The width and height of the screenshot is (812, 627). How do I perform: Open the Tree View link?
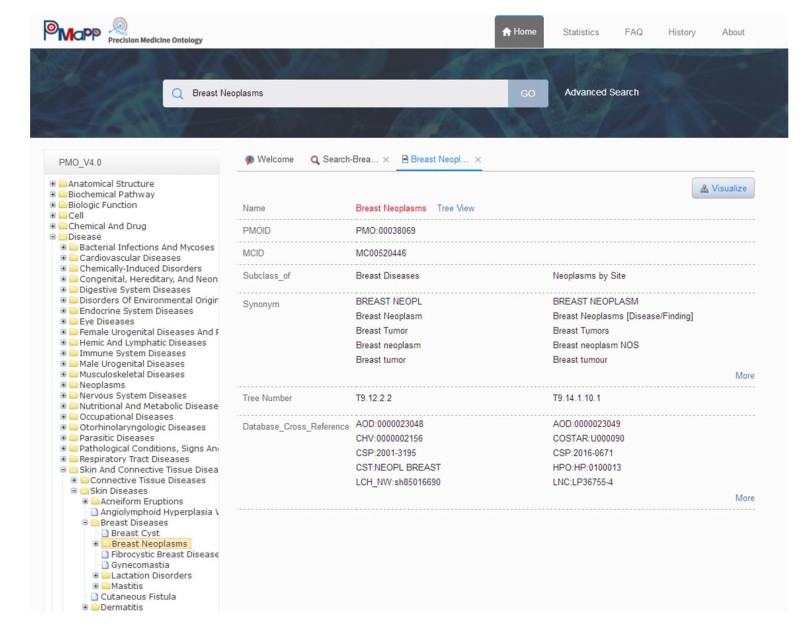[x=455, y=208]
